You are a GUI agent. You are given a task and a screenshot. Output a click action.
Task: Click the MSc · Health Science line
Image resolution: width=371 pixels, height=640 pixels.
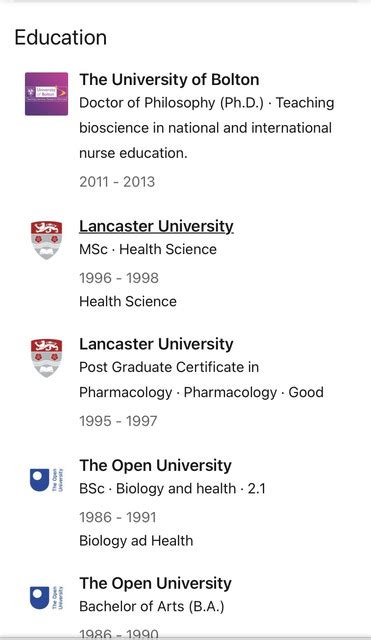(148, 249)
